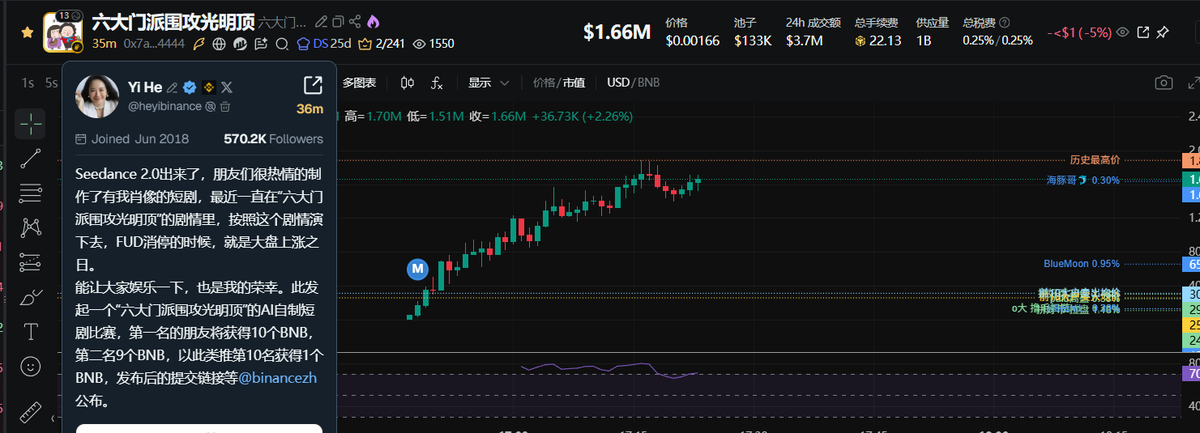Click the 24h volume $3.7M

(x=805, y=41)
